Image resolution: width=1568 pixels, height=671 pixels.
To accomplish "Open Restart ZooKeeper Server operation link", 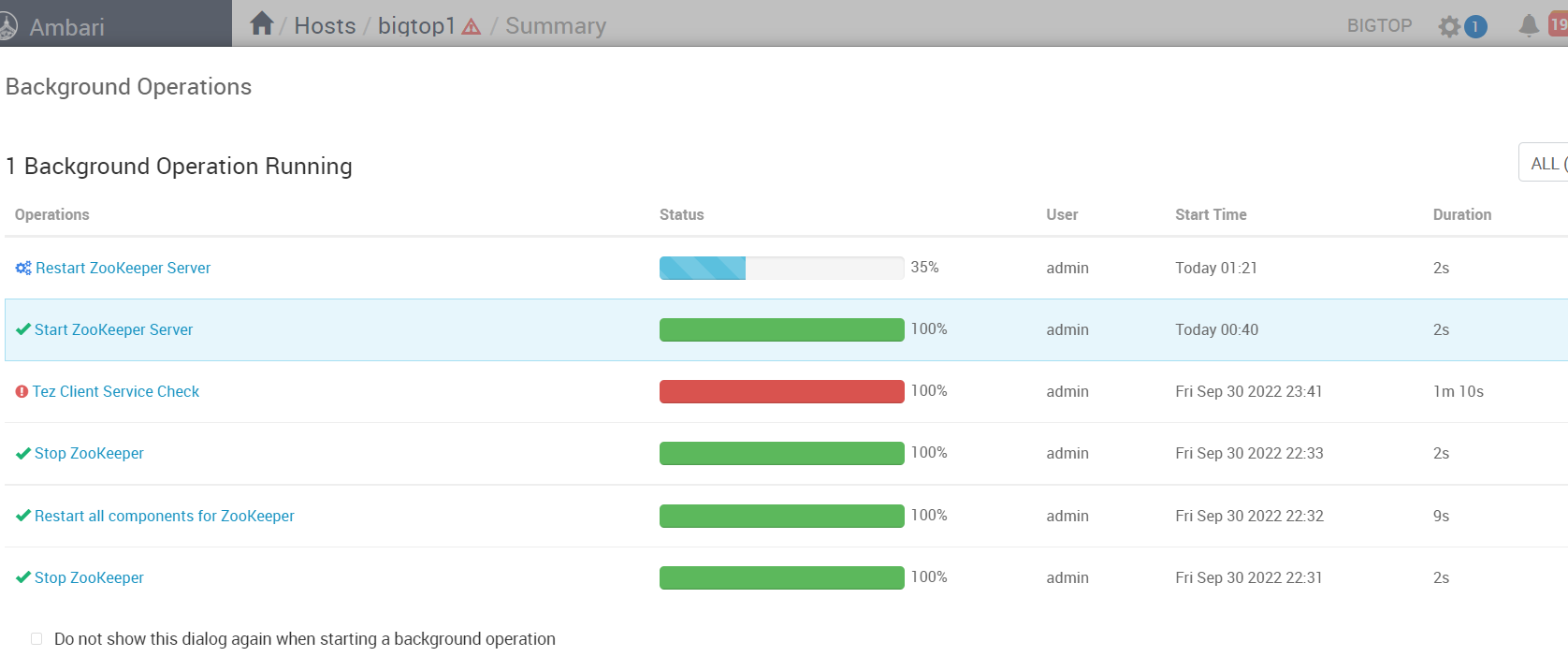I will [x=123, y=268].
